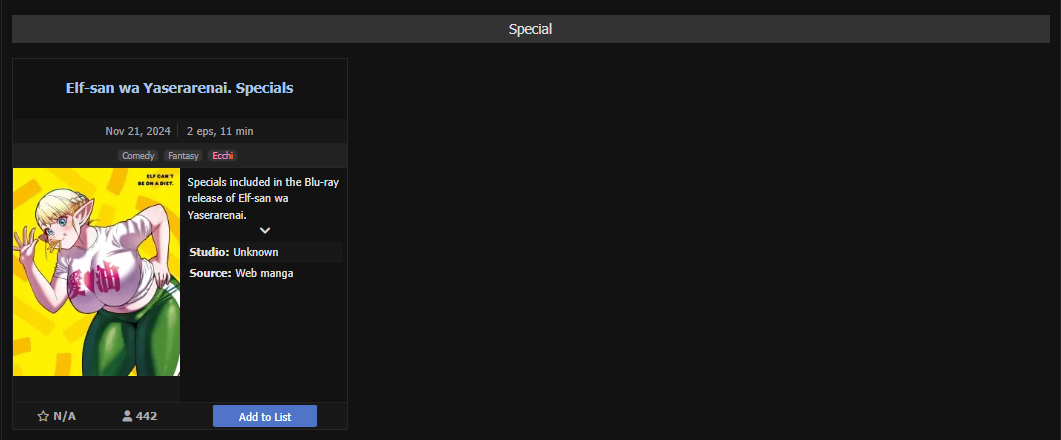Select the Comedy genre tag
1061x440 pixels.
tap(138, 156)
